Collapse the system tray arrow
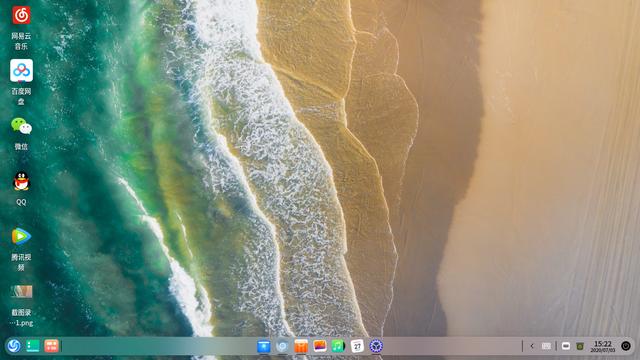 (532, 346)
